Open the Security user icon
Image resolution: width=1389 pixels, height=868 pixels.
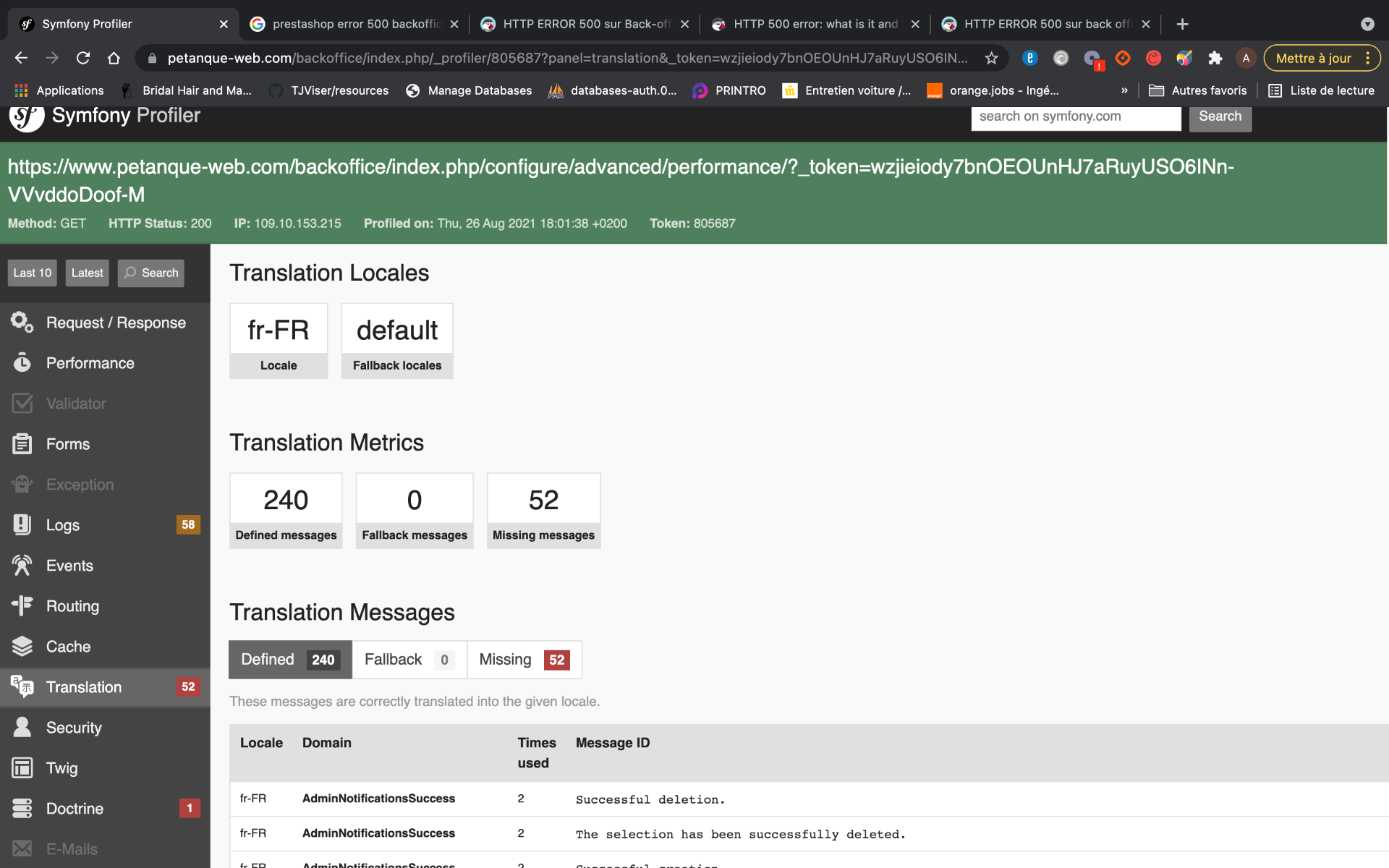point(22,728)
